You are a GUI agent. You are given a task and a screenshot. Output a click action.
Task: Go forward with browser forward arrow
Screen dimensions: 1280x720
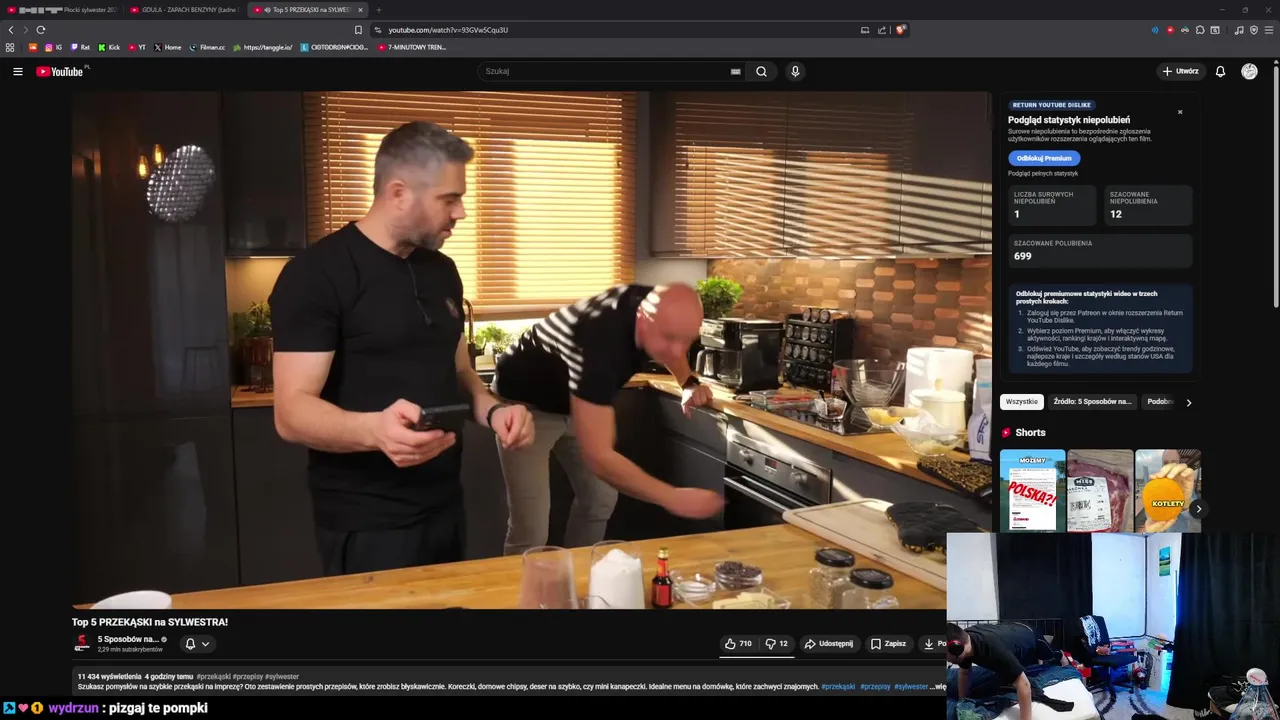pos(26,30)
